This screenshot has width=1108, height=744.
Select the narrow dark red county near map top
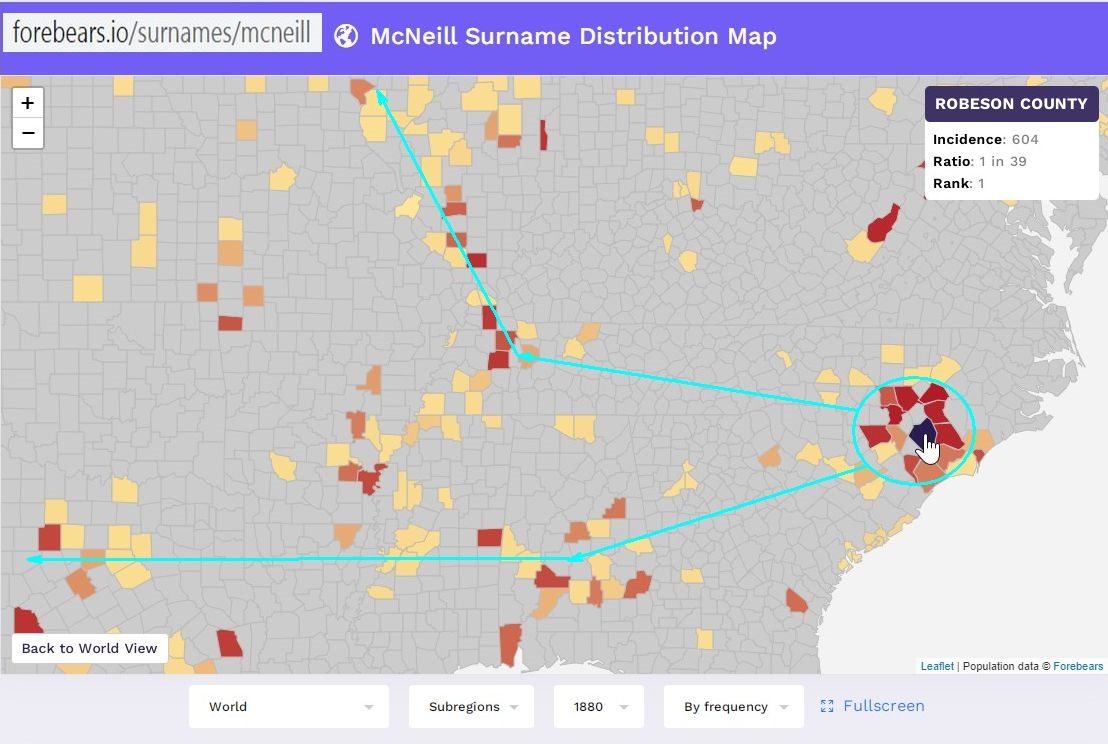pyautogui.click(x=543, y=135)
